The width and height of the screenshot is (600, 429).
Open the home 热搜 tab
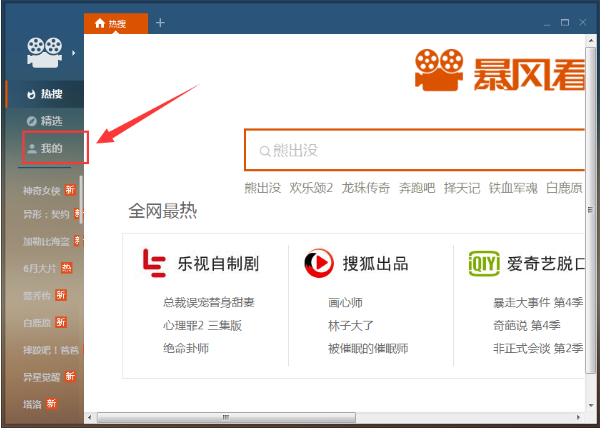tap(116, 24)
